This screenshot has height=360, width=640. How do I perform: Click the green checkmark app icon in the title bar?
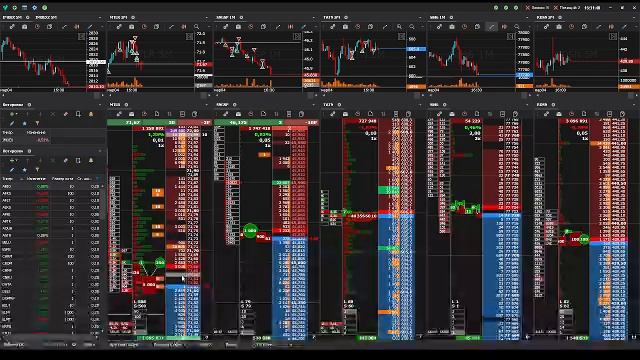click(5, 8)
